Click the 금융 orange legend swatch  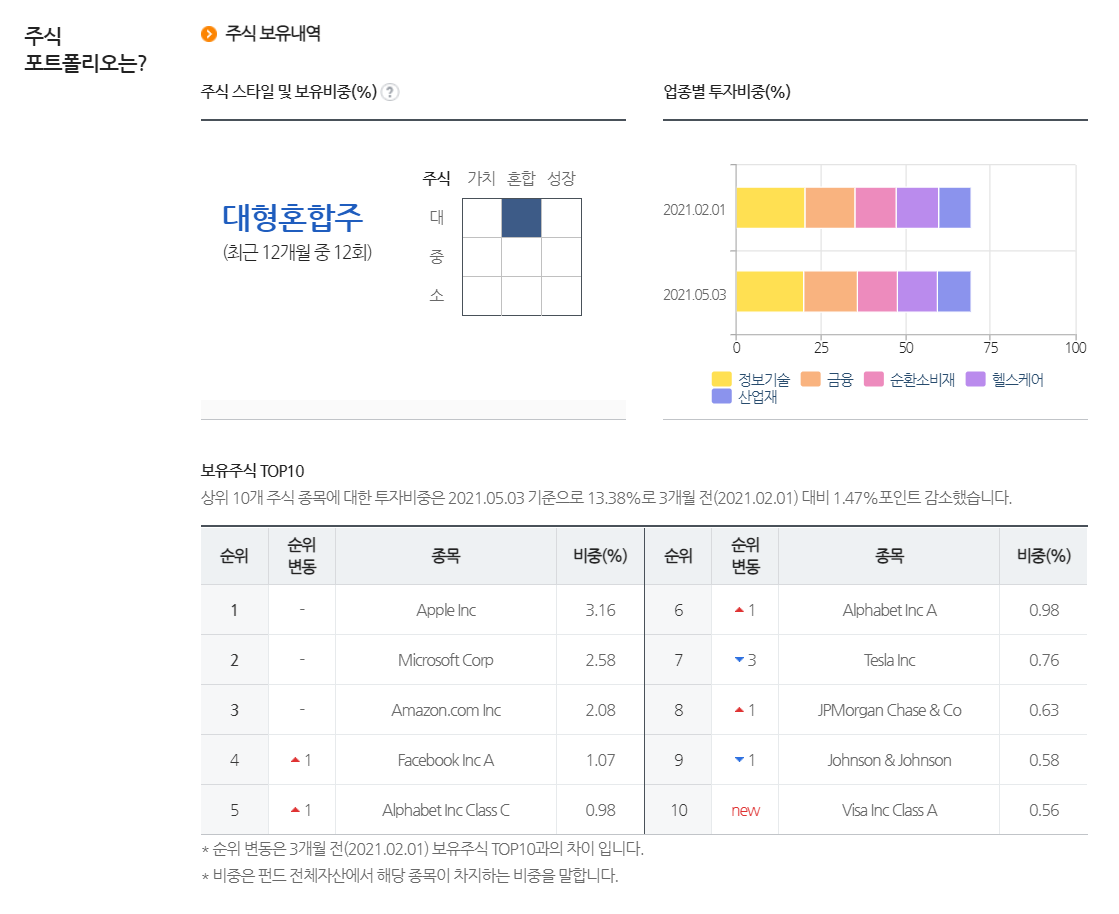click(811, 379)
